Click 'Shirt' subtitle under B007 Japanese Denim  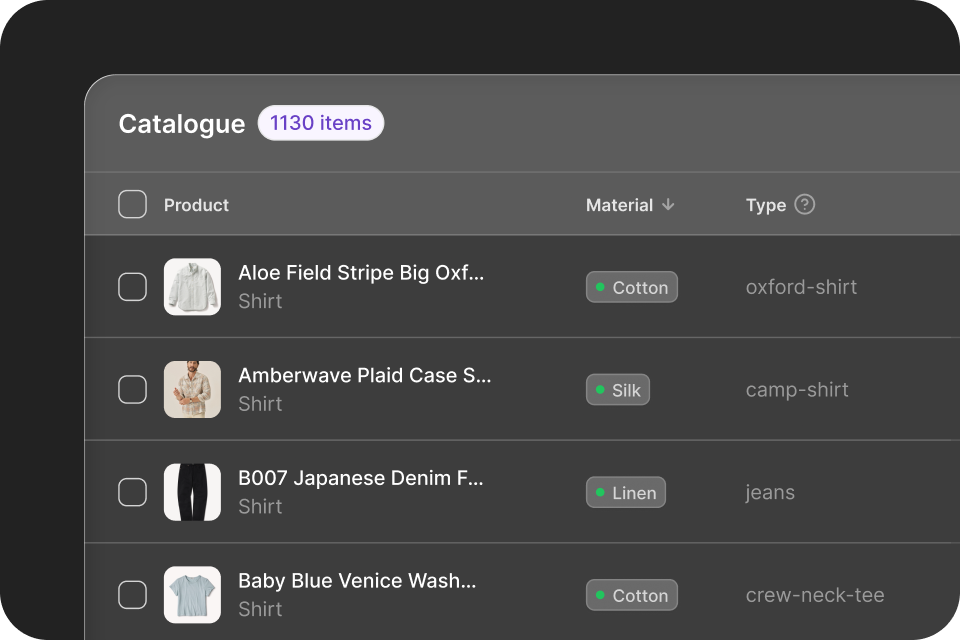click(x=260, y=506)
